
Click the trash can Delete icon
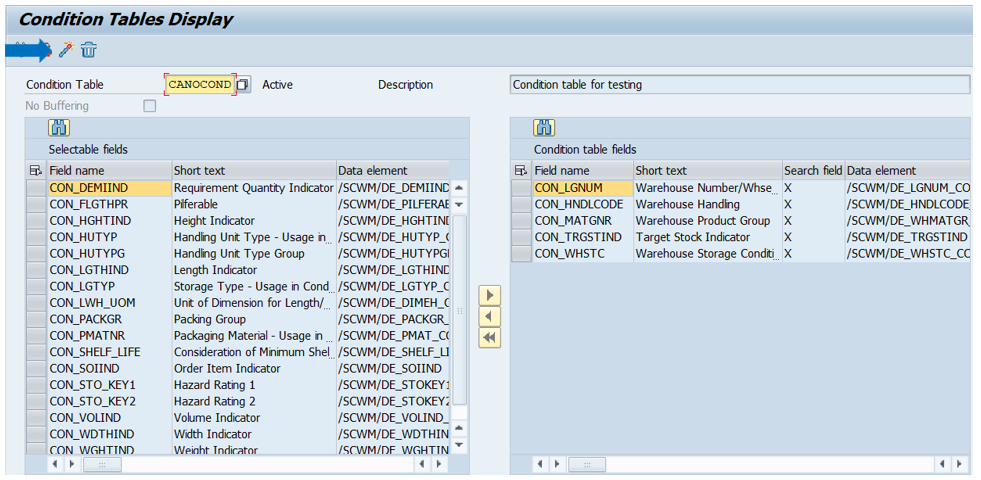pos(89,50)
